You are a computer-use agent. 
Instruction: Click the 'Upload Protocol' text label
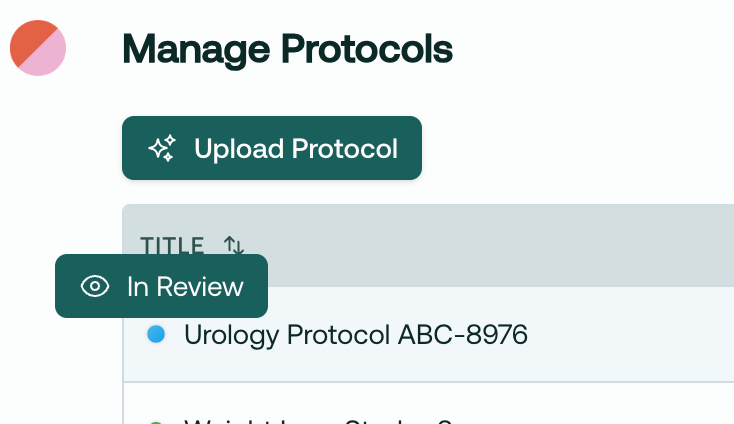(296, 149)
